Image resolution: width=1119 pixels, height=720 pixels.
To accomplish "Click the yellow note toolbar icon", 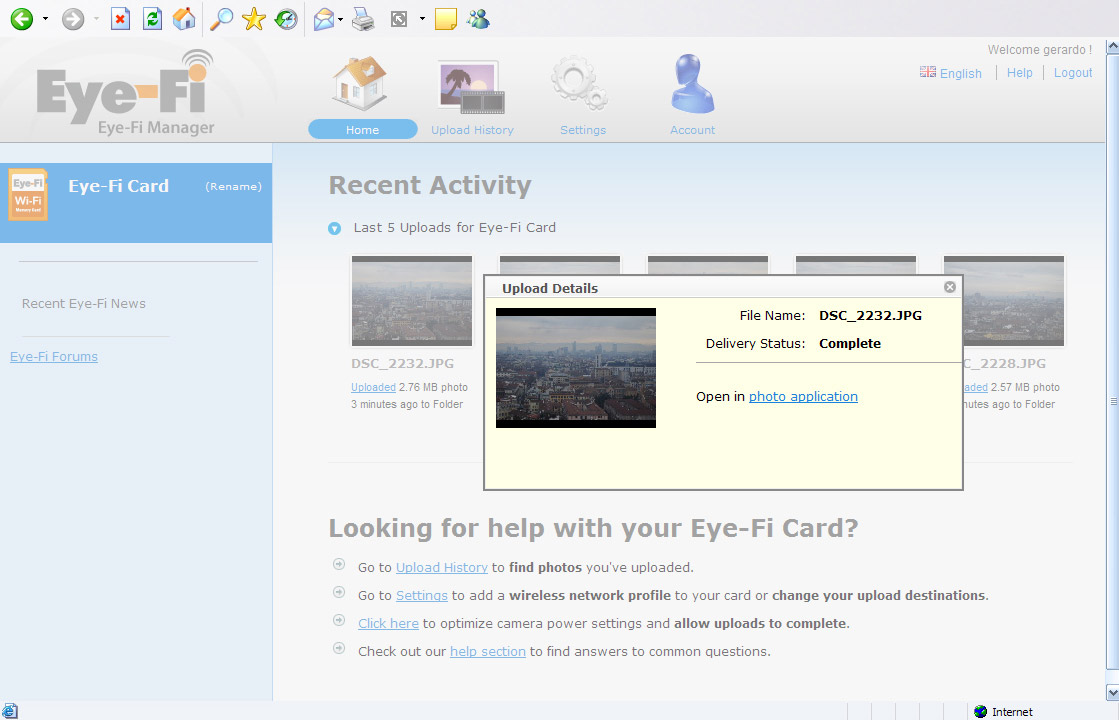I will point(445,19).
